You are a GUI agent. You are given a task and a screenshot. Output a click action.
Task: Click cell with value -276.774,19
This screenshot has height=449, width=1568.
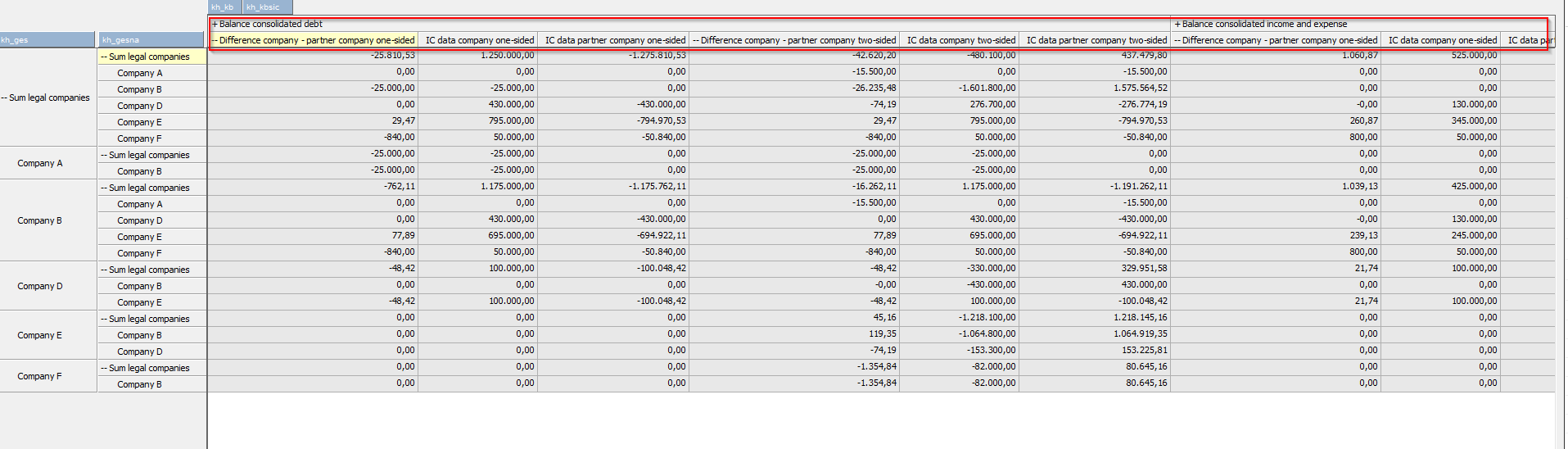(x=1095, y=105)
